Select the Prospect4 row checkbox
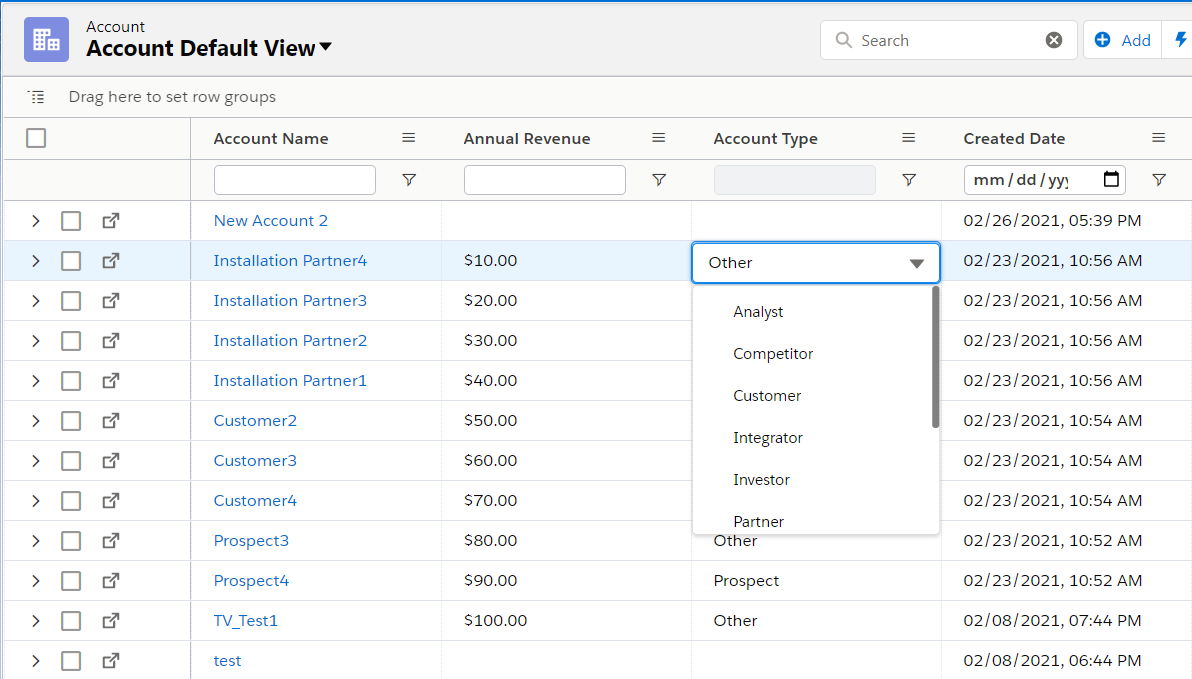Viewport: 1192px width, 679px height. (71, 581)
